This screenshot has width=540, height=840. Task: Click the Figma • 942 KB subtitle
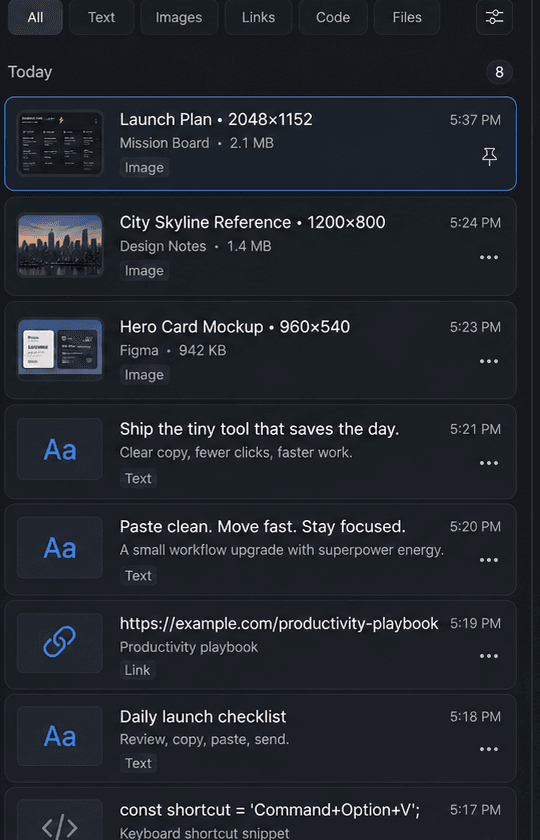click(x=173, y=350)
